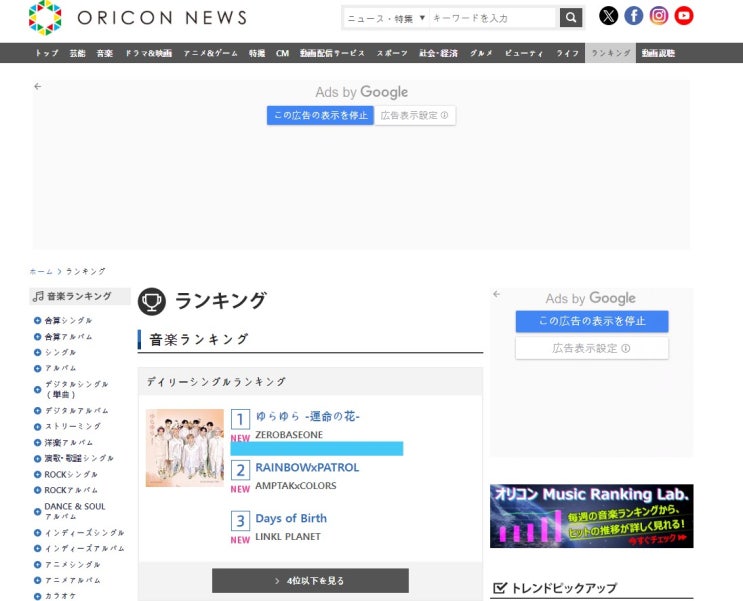
Task: Open アニメシングル ranking link
Action: click(72, 565)
